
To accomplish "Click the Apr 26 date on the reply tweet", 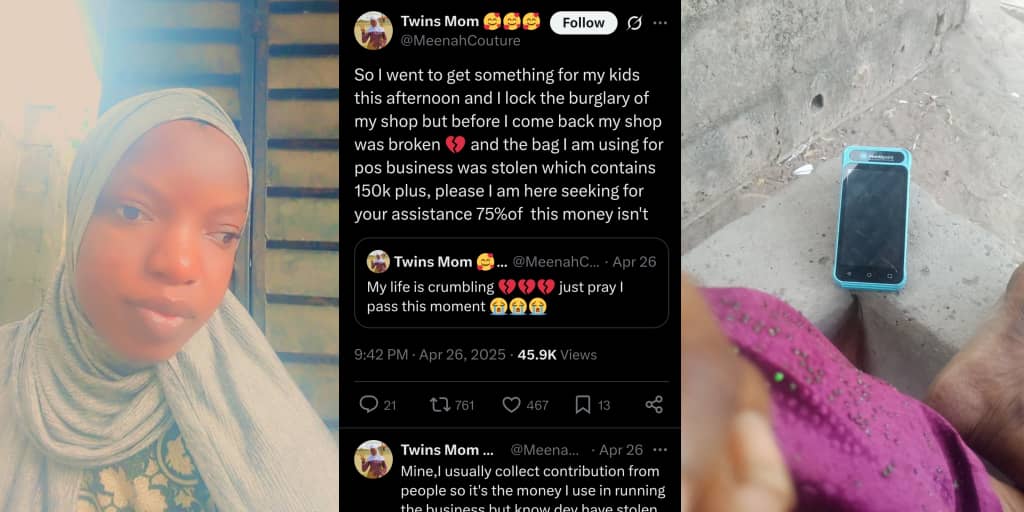I will pyautogui.click(x=621, y=450).
